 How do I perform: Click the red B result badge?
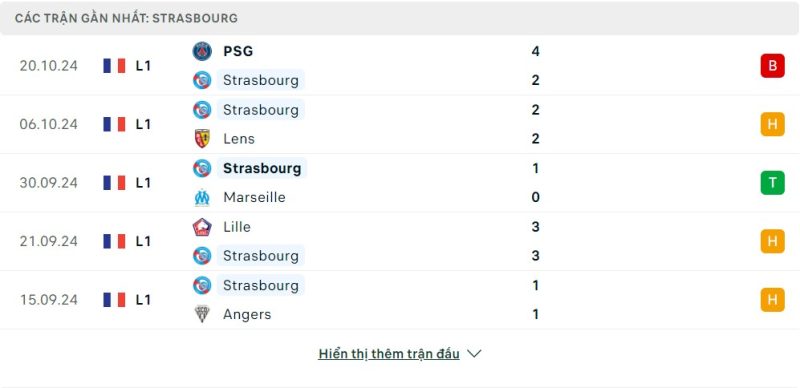click(x=772, y=65)
